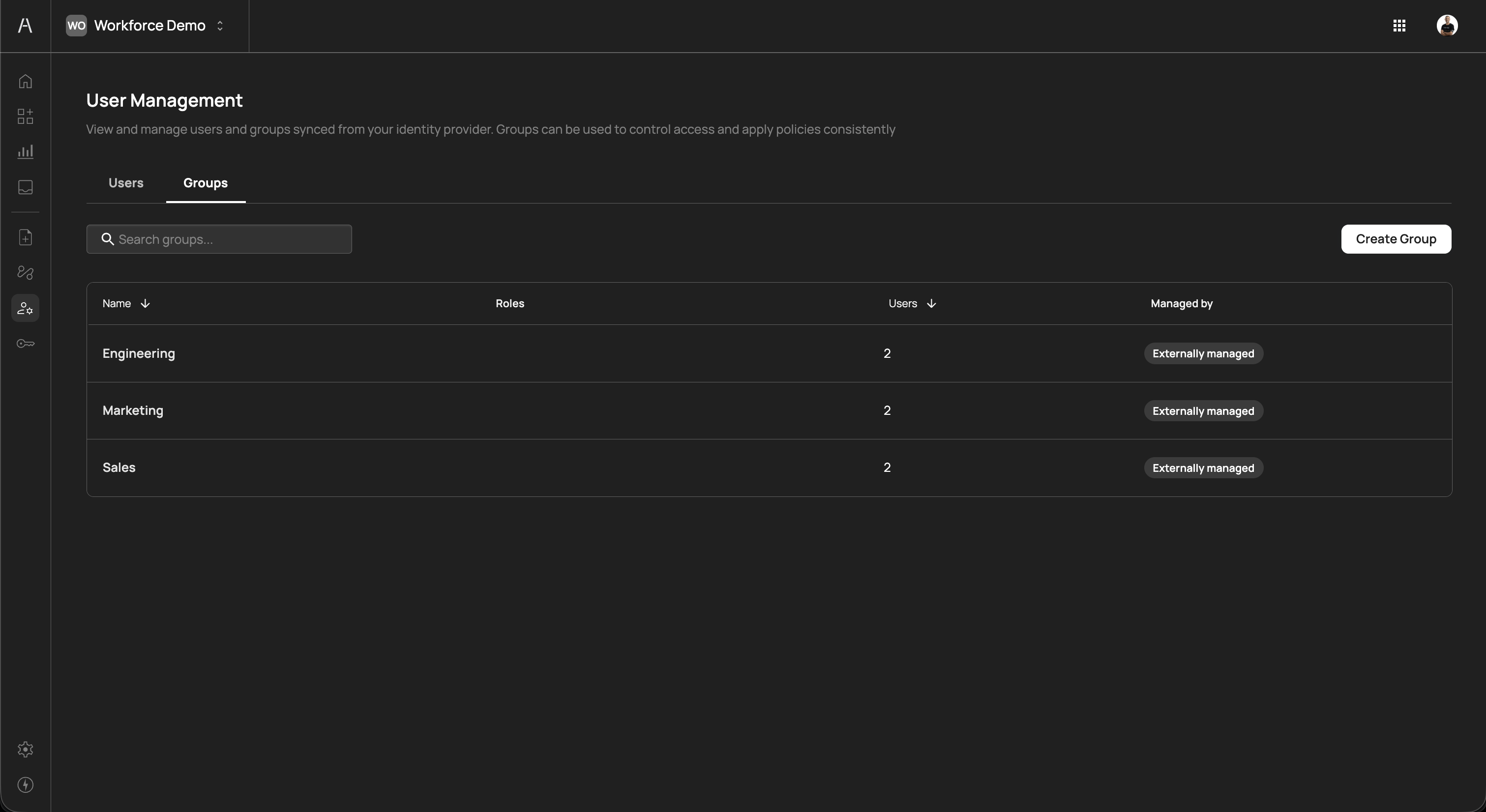Select the Groups tab
The image size is (1486, 812).
pyautogui.click(x=206, y=183)
